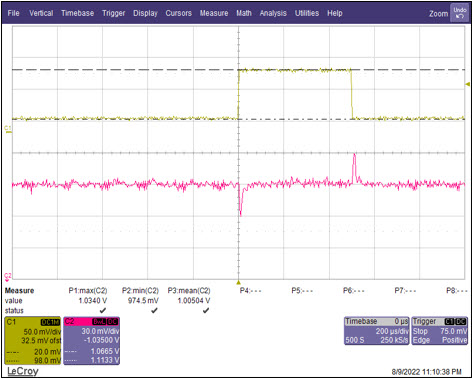
Task: Open the Measure menu
Action: click(214, 13)
